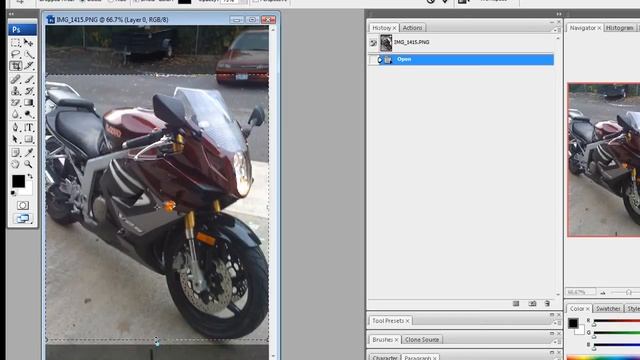Select the History Brush tool

point(29,91)
